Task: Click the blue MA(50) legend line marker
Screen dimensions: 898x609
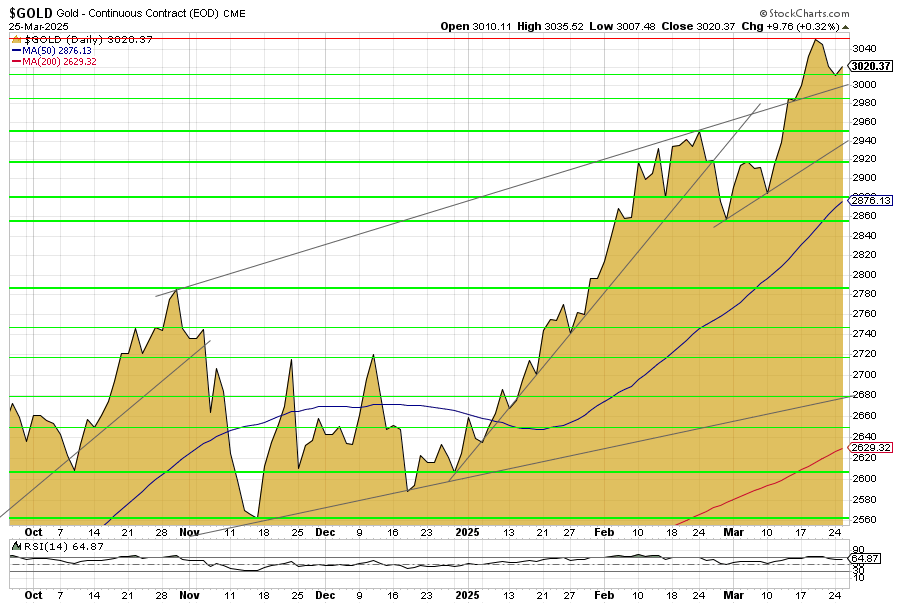Action: click(x=16, y=49)
